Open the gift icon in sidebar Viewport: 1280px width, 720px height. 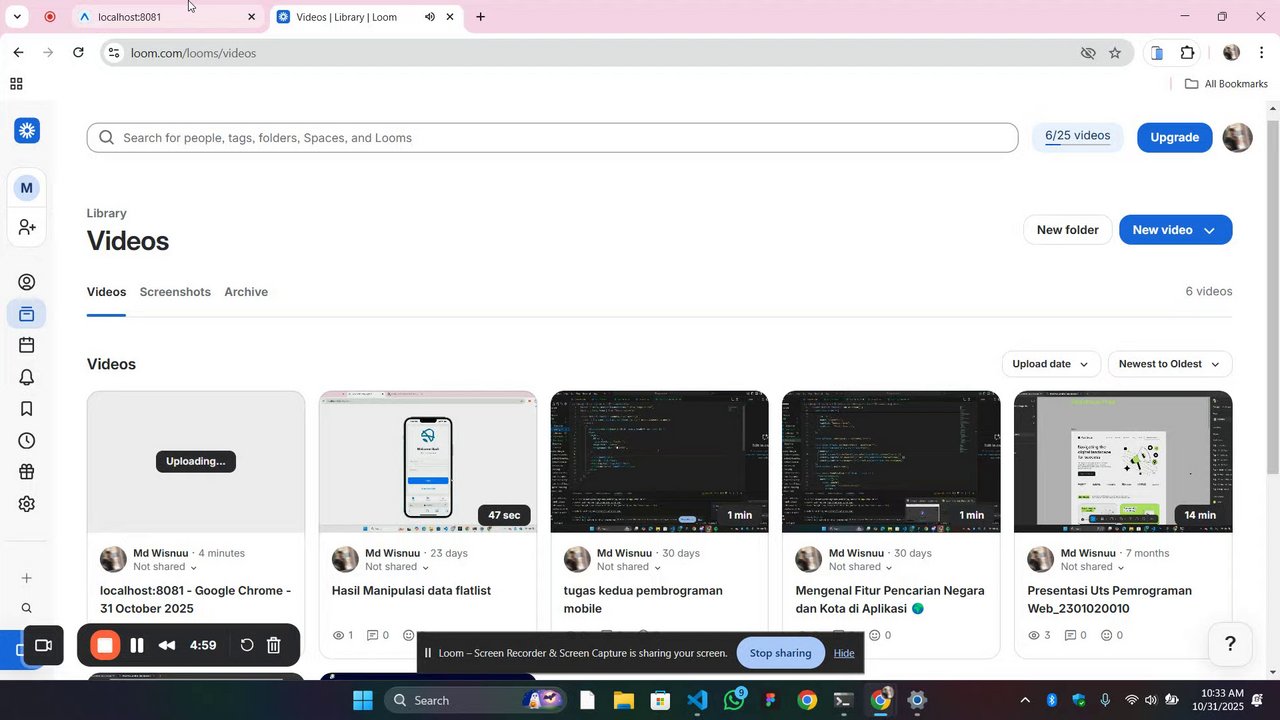pos(27,472)
